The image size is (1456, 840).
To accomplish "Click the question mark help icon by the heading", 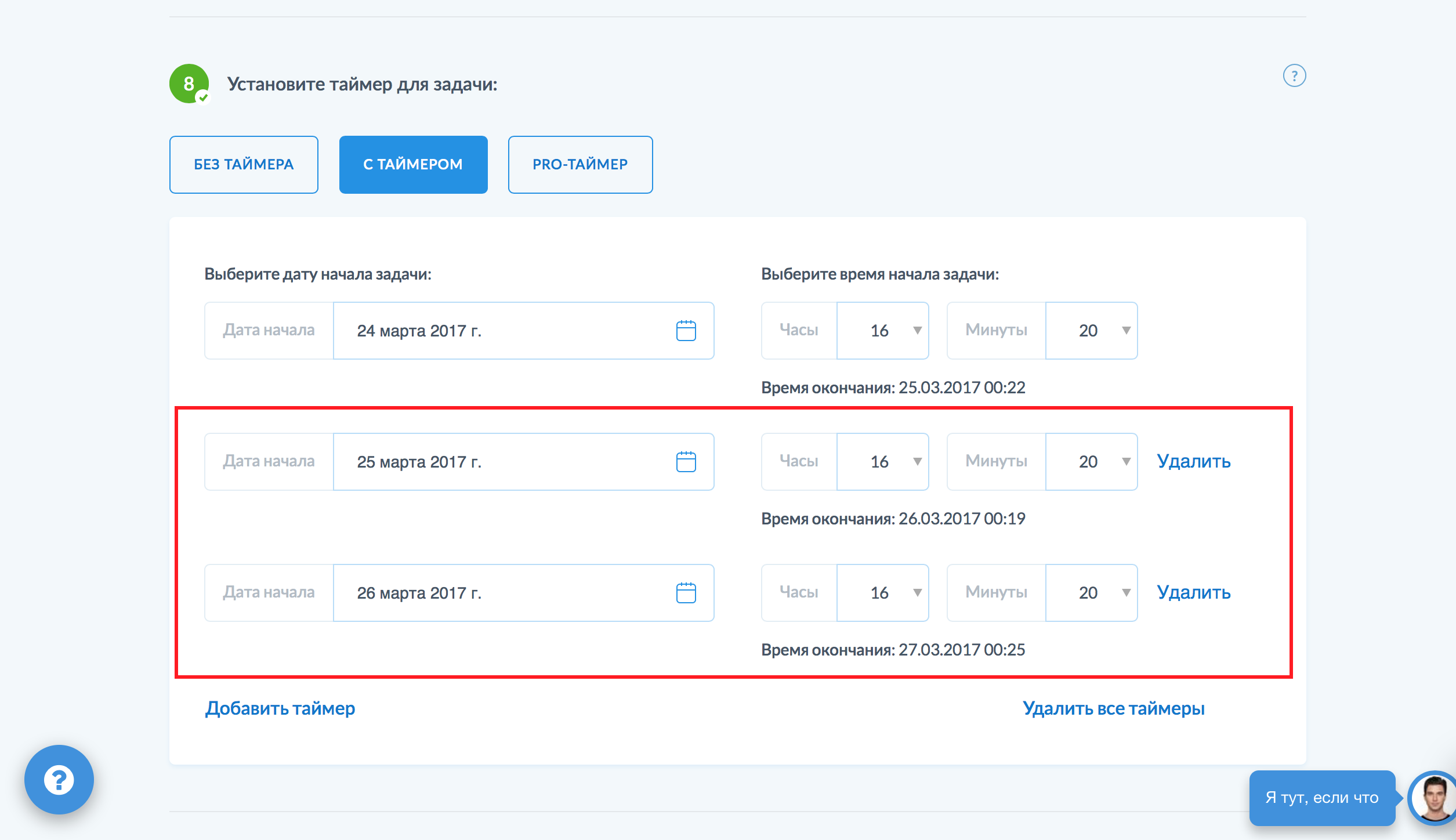I will [x=1294, y=76].
